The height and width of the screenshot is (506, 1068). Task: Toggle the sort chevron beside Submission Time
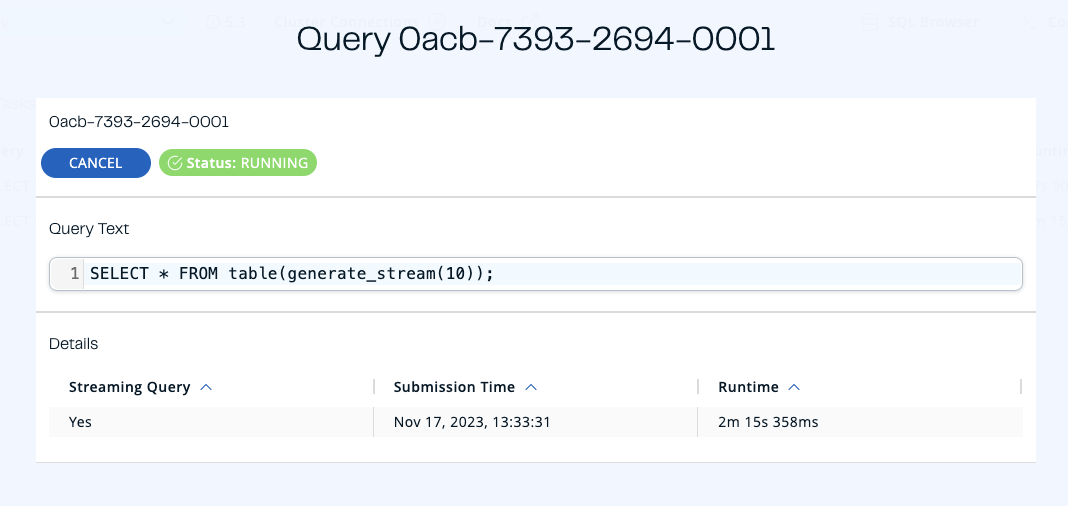pyautogui.click(x=531, y=387)
